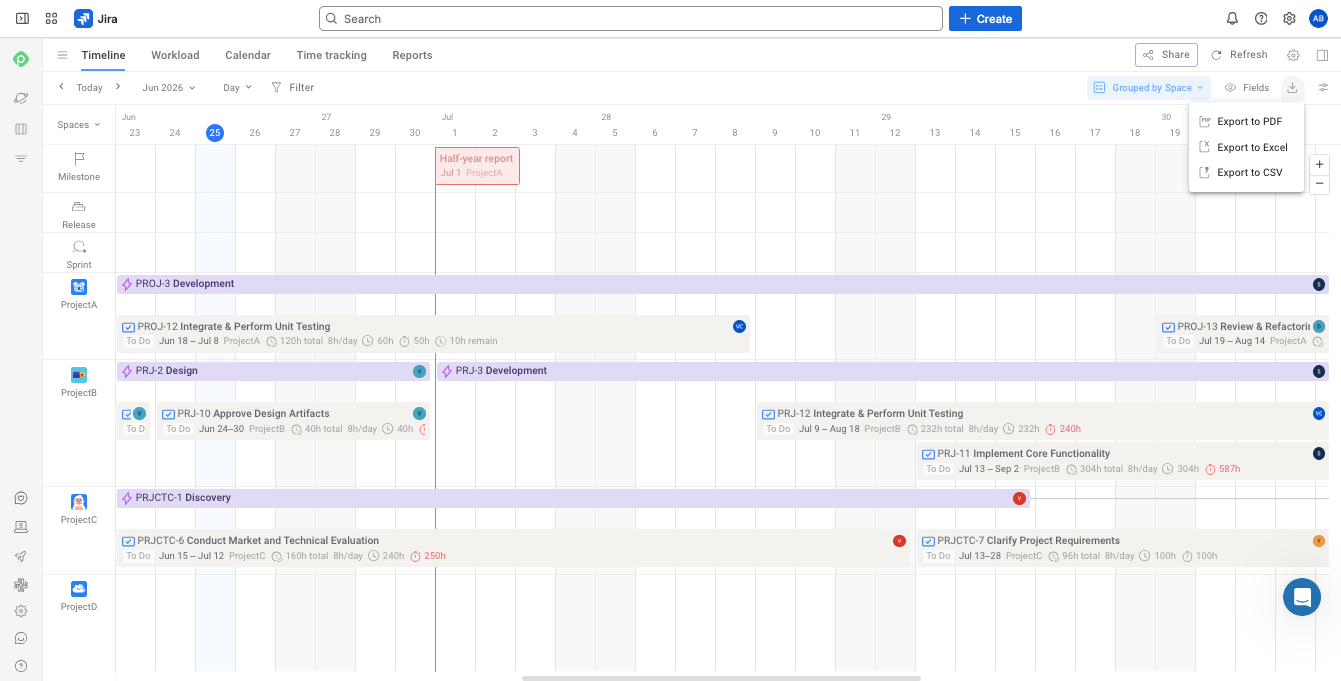This screenshot has height=681, width=1341.
Task: Open the board columns icon in left sidebar
Action: [x=21, y=129]
